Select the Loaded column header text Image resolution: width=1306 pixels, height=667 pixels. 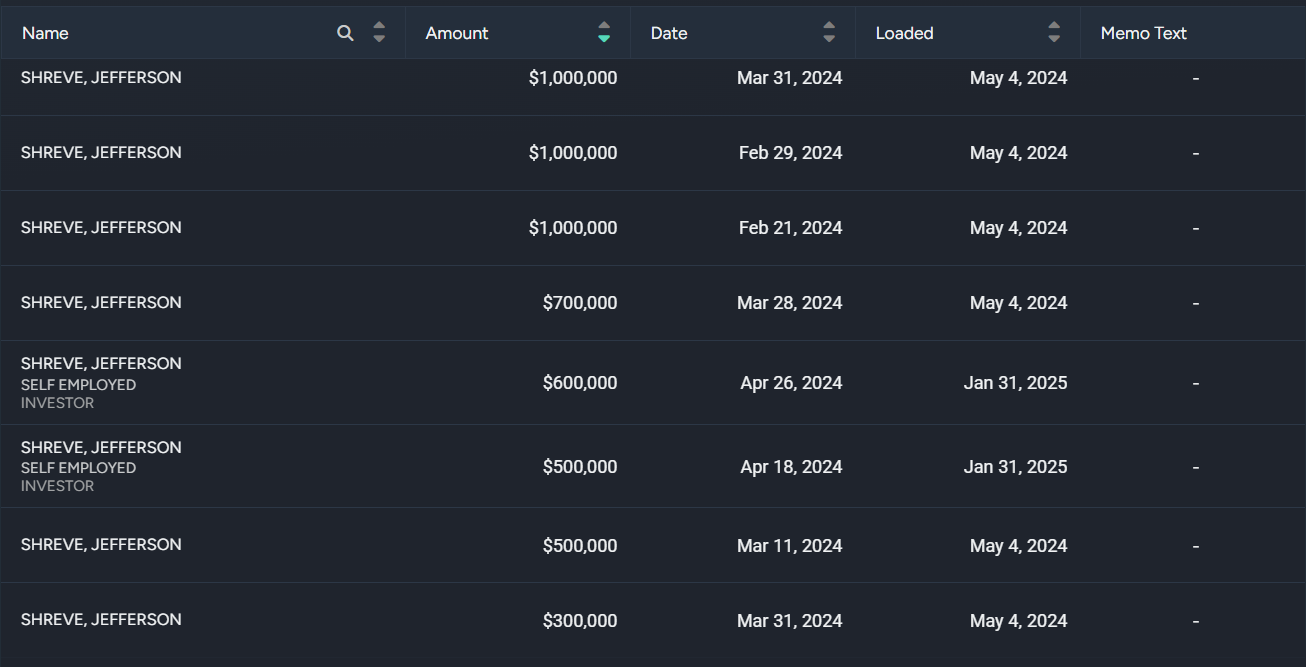pos(904,33)
